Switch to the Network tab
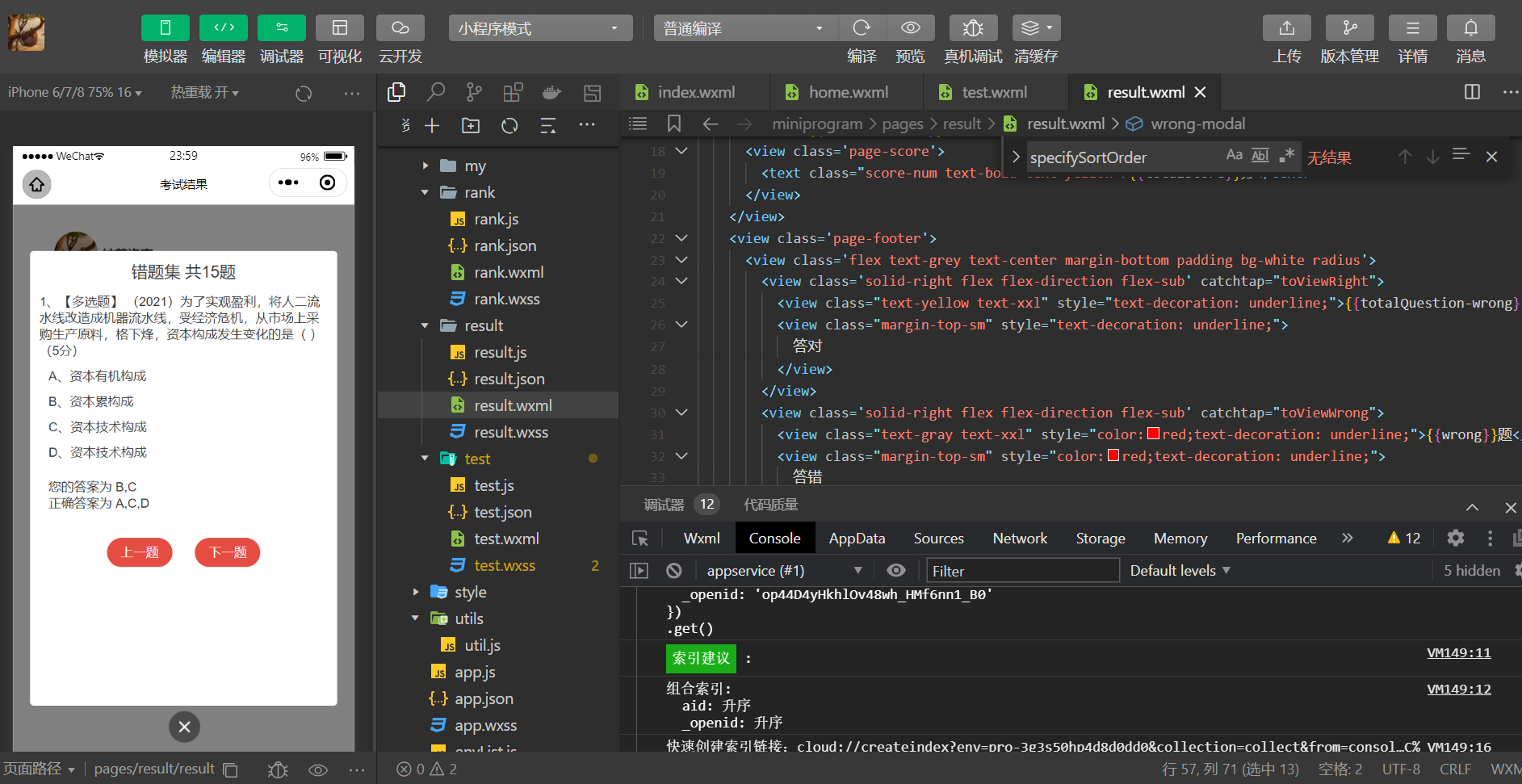Screen dimensions: 1522x784 [x=1020, y=539]
